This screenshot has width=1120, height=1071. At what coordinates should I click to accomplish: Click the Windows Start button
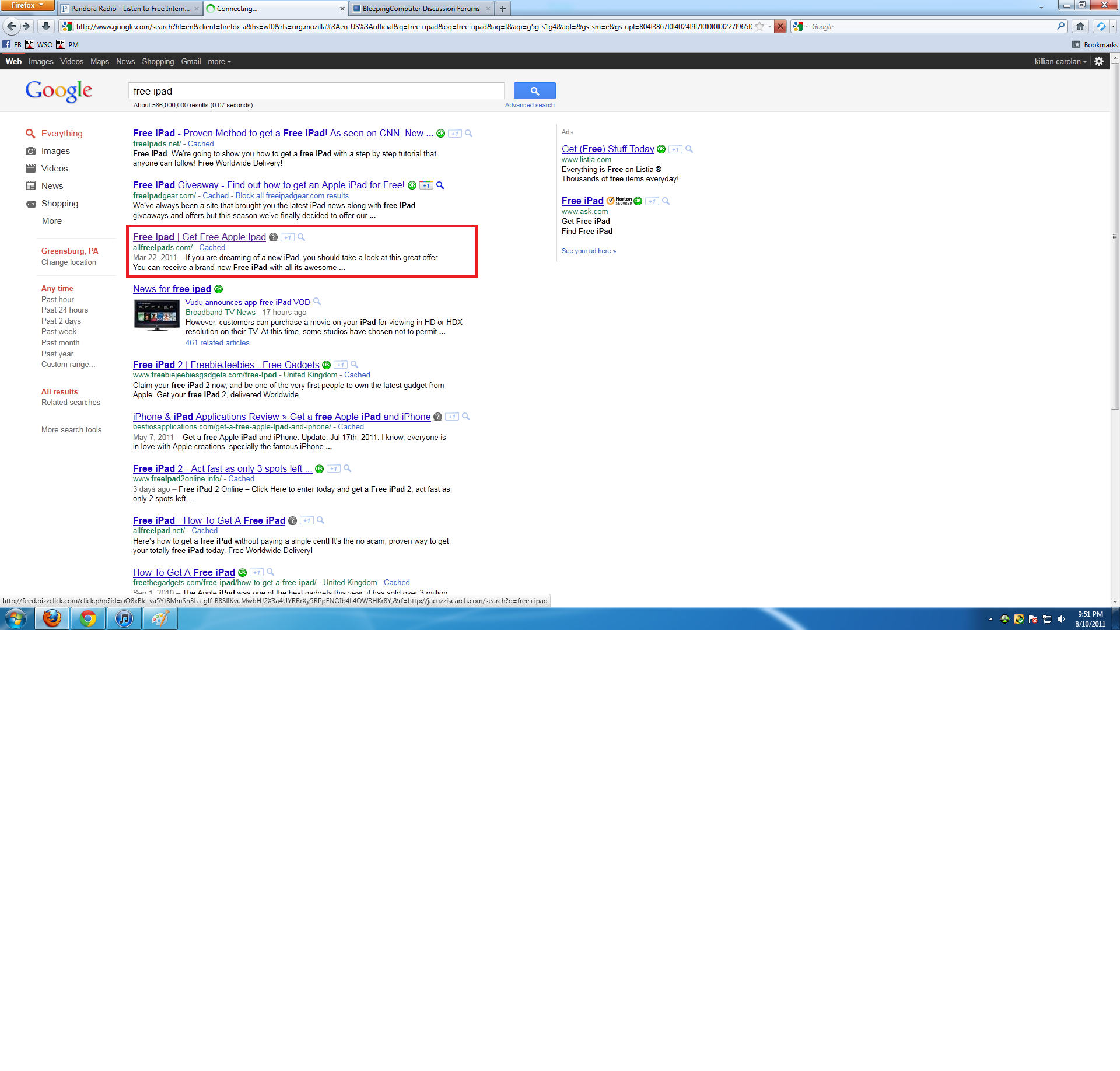click(x=16, y=618)
